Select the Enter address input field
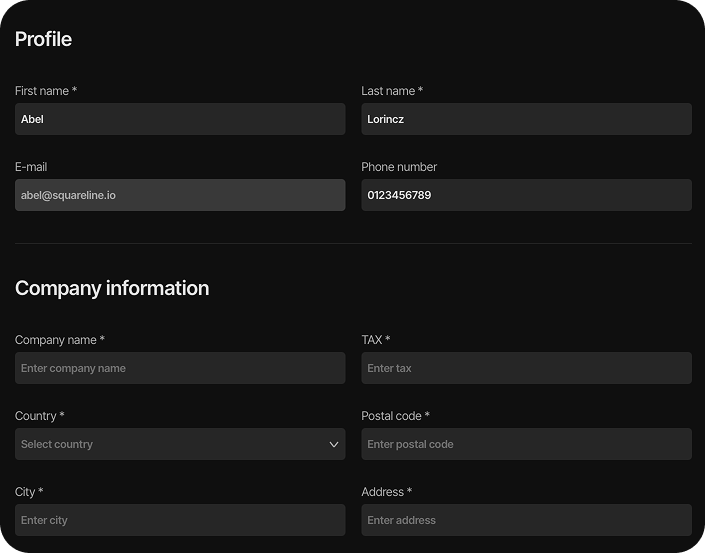The width and height of the screenshot is (705, 553). 526,520
